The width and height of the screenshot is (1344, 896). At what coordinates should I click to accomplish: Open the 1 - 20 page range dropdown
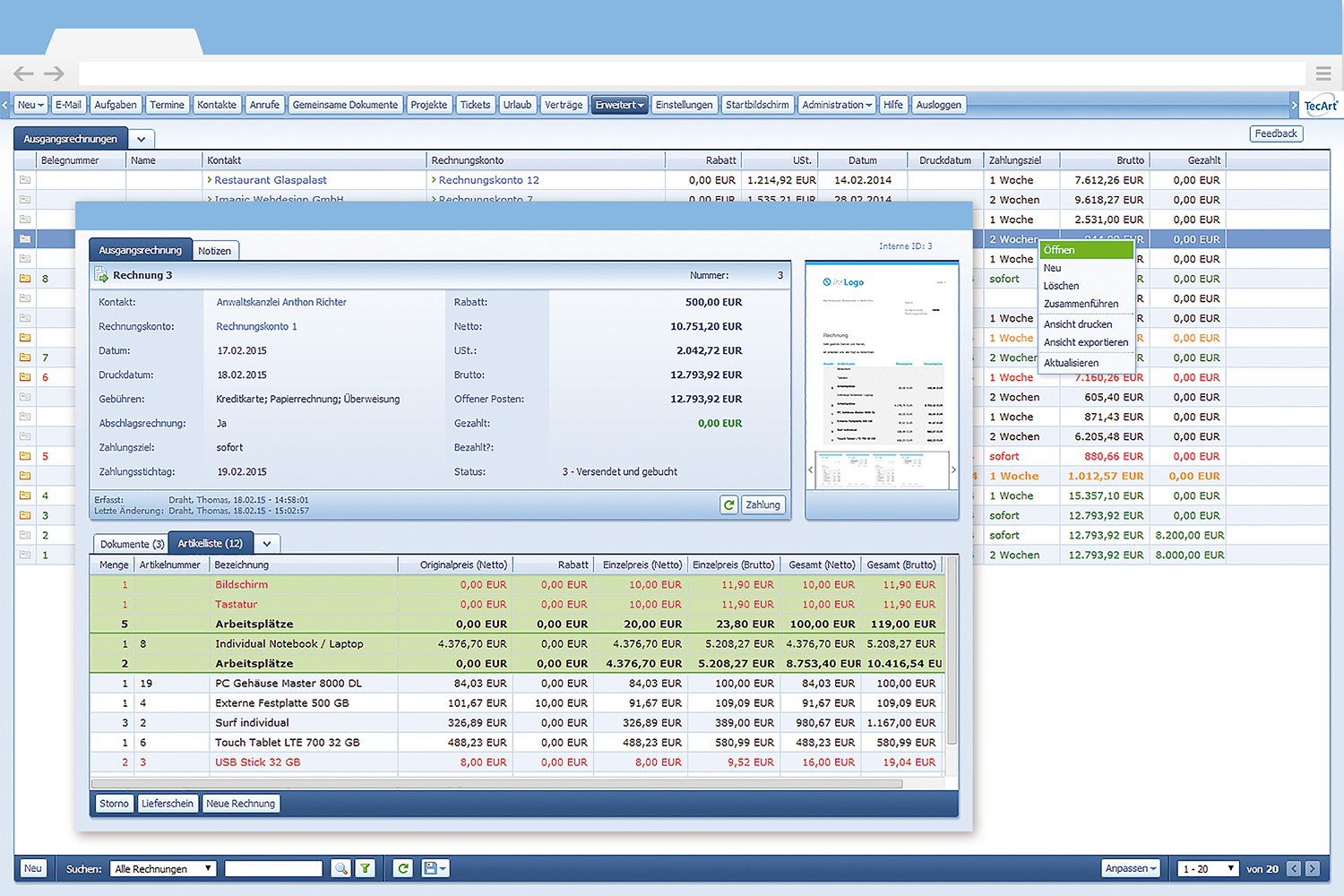pos(1208,868)
